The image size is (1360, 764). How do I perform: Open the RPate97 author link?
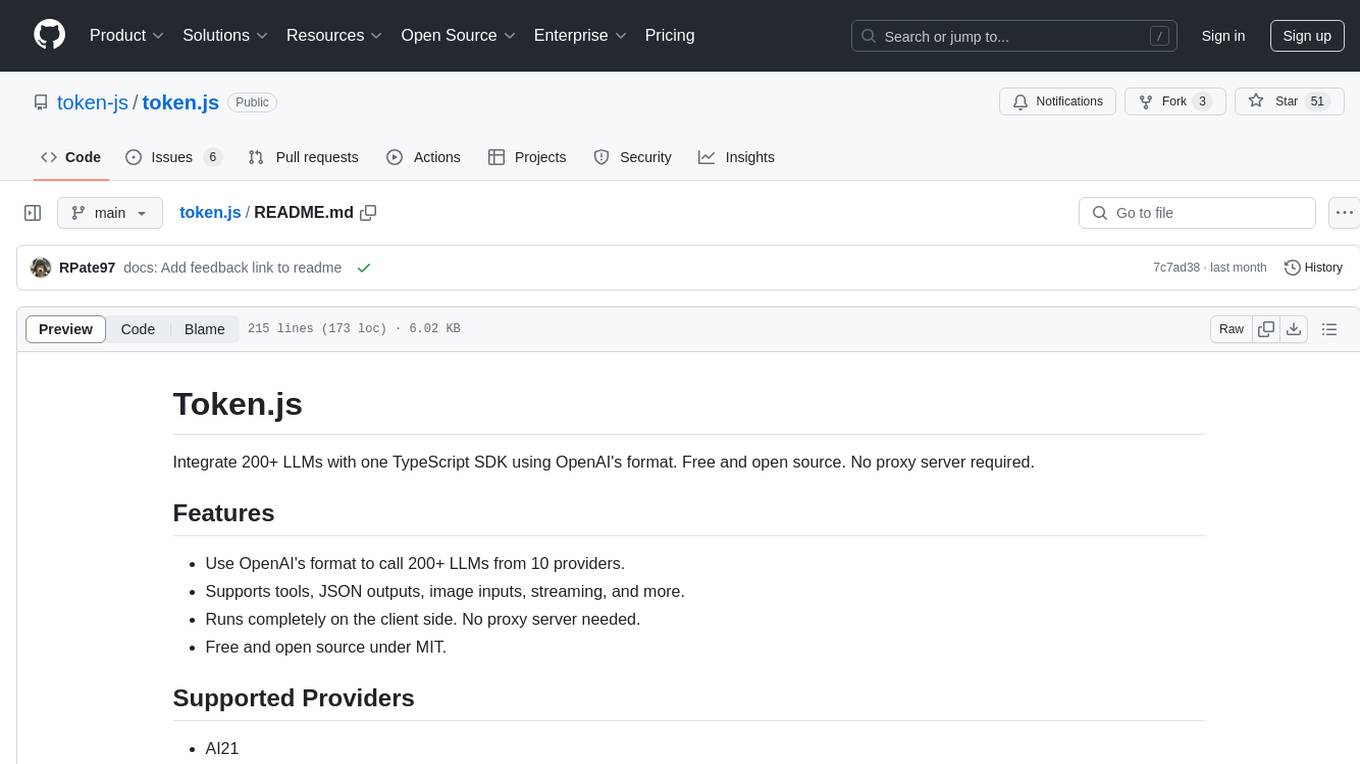click(87, 268)
